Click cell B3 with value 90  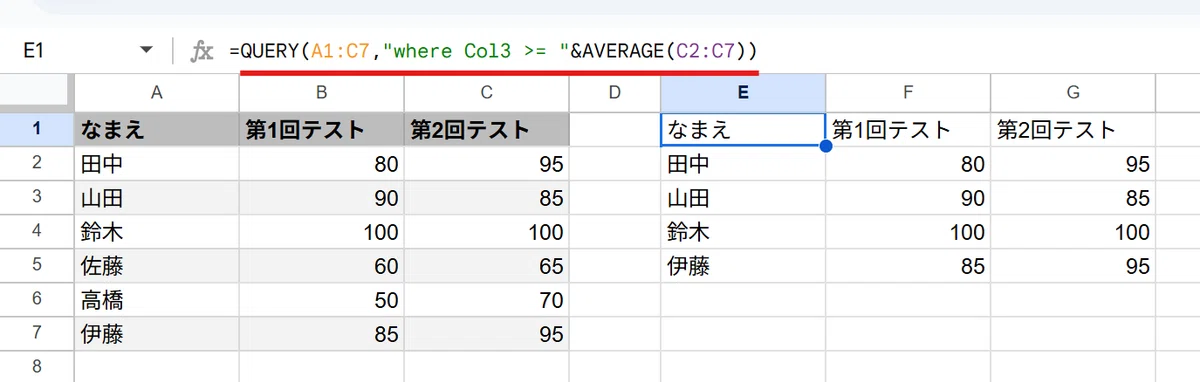322,197
